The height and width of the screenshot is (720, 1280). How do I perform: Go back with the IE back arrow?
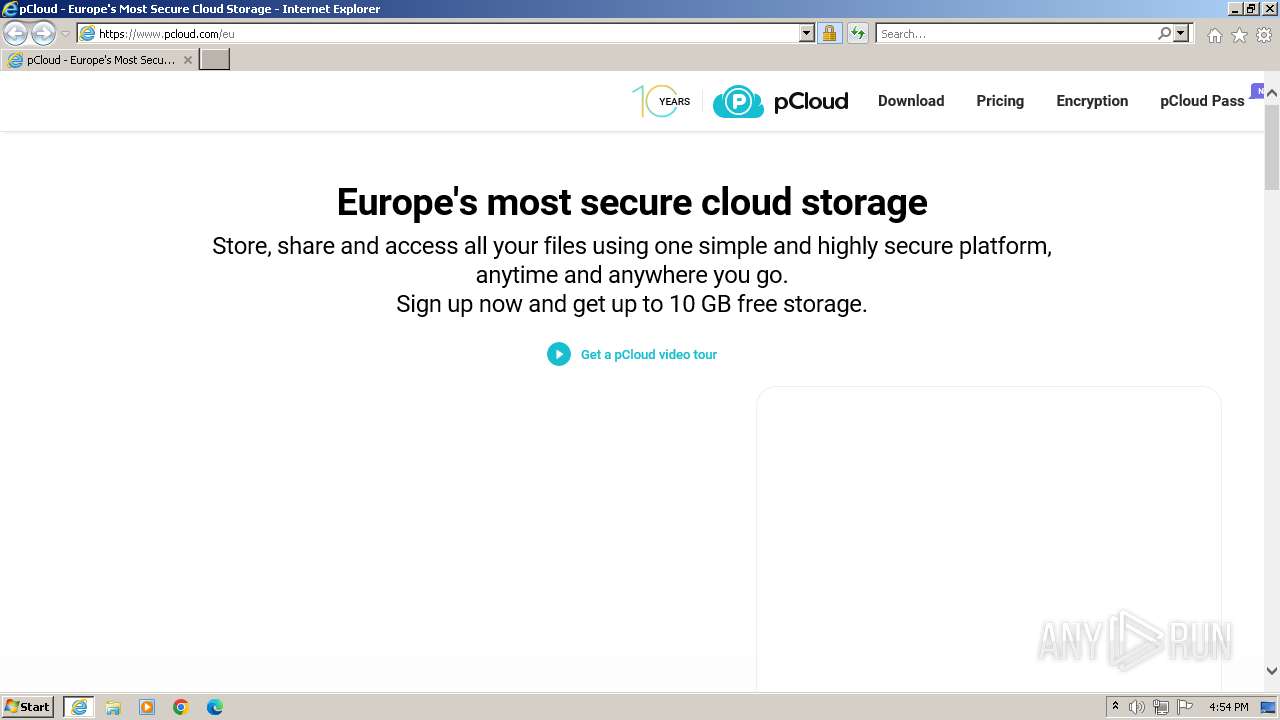[x=15, y=33]
